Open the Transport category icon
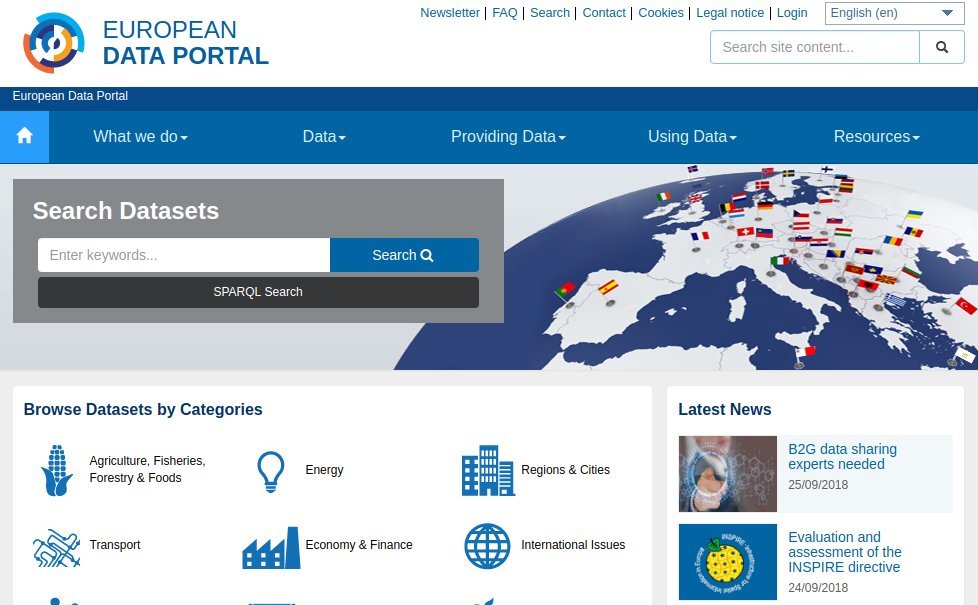 pyautogui.click(x=57, y=546)
